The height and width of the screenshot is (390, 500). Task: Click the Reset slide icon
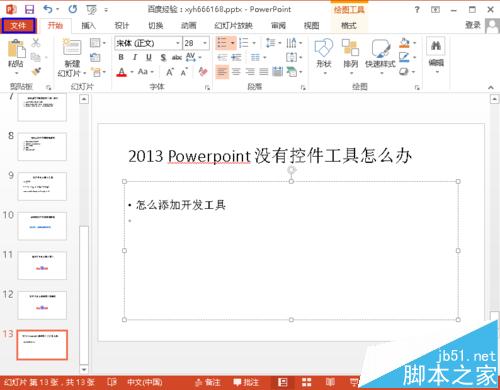click(95, 57)
